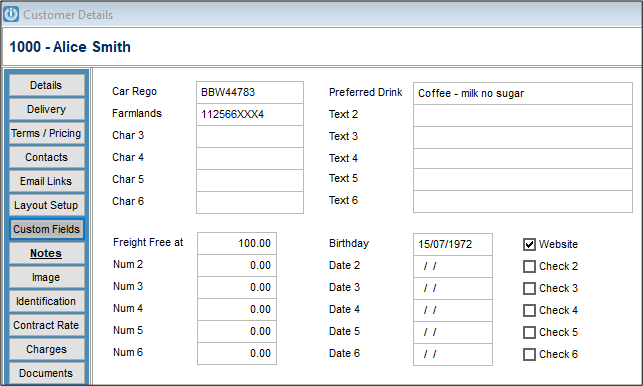Switch to the Documents tab
The image size is (643, 386).
point(46,373)
